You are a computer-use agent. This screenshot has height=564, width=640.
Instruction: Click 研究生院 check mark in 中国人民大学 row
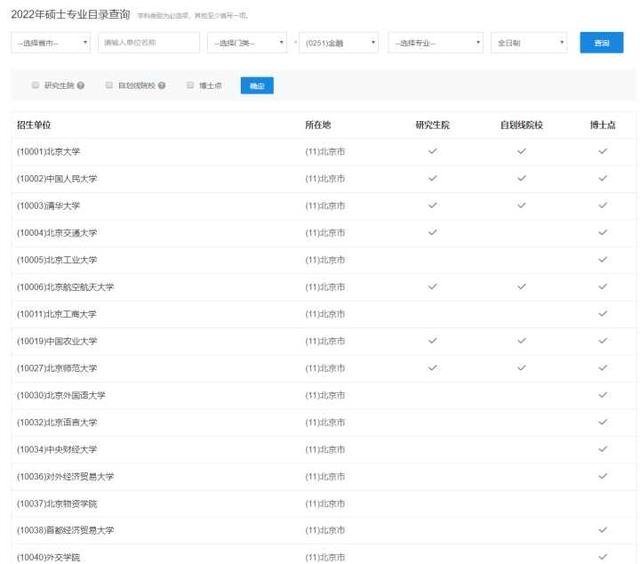click(432, 178)
